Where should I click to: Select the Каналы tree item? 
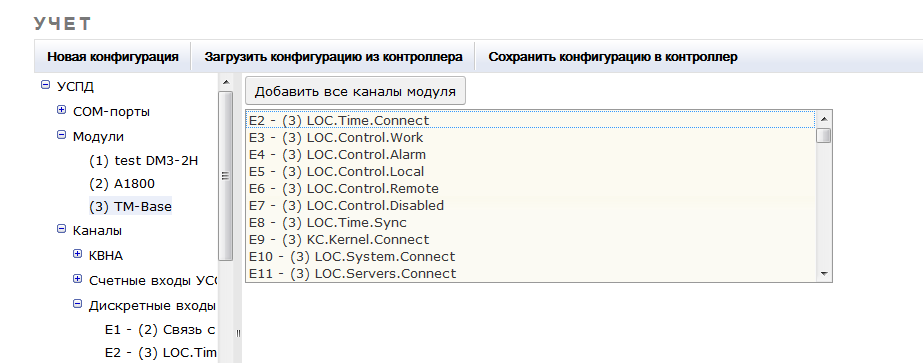point(97,231)
